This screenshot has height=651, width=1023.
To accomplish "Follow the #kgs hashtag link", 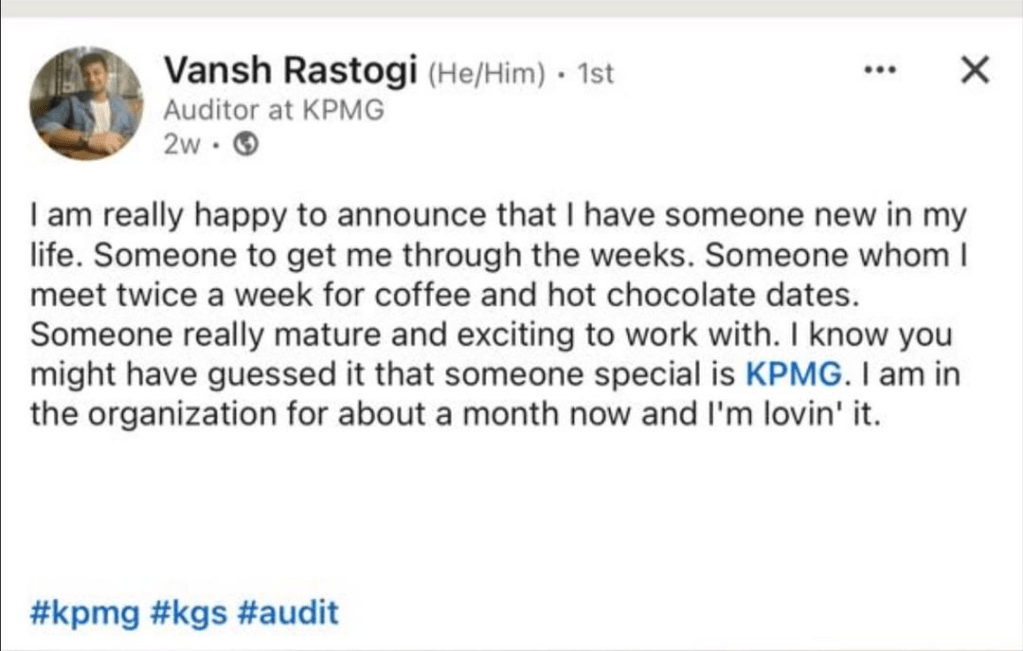I will [191, 612].
